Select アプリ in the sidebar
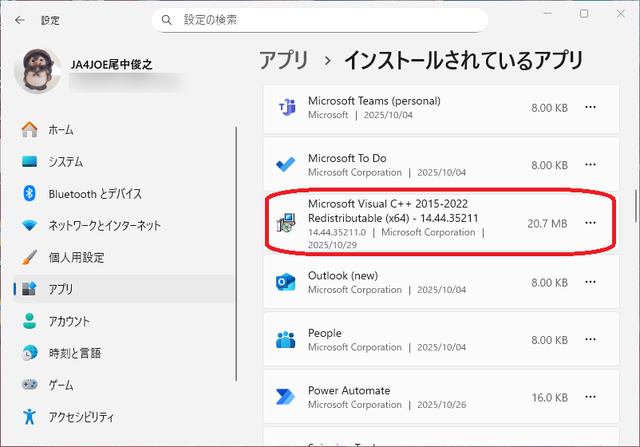Viewport: 640px width, 447px height. click(x=124, y=289)
